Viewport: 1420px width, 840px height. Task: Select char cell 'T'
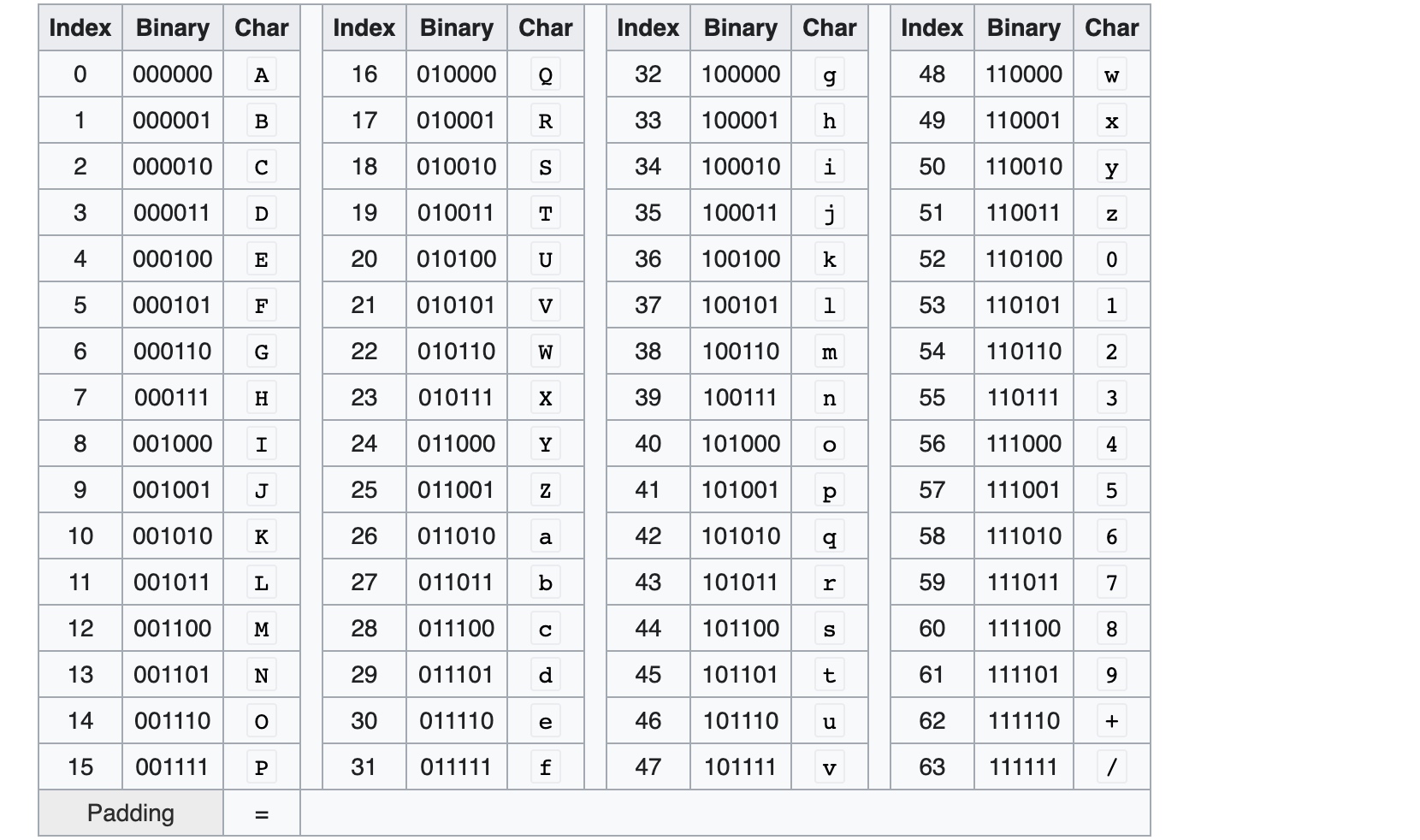(546, 213)
